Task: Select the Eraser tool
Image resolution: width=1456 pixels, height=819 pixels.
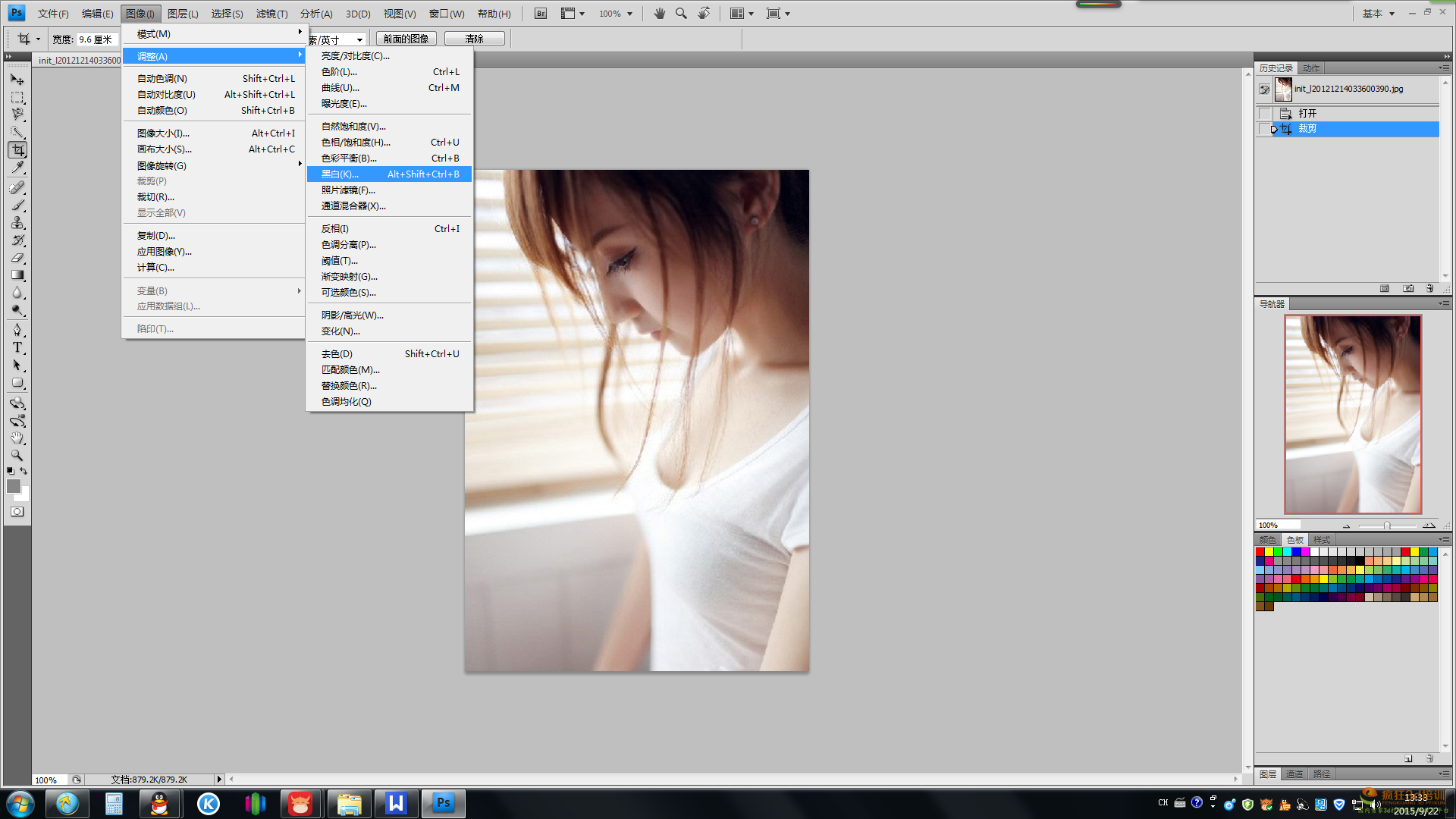Action: coord(17,258)
